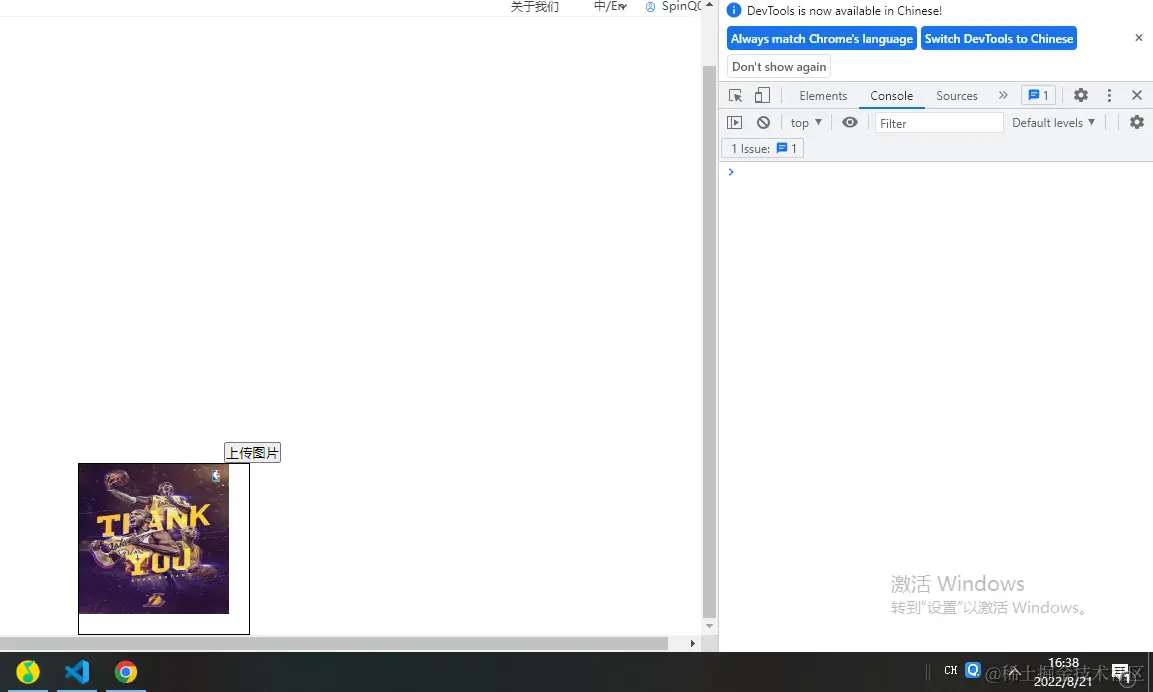Open the top context dropdown
The height and width of the screenshot is (692, 1153).
(806, 123)
